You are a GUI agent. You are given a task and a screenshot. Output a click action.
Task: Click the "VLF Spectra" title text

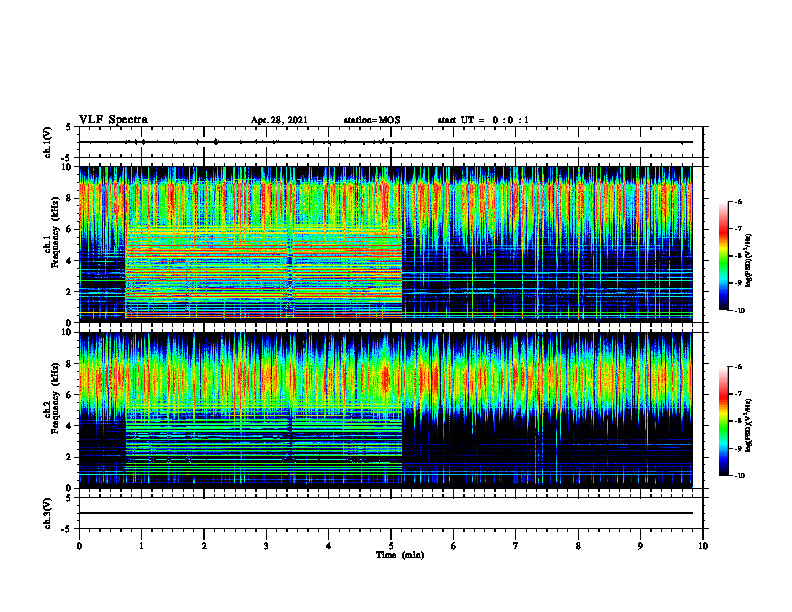[x=113, y=120]
